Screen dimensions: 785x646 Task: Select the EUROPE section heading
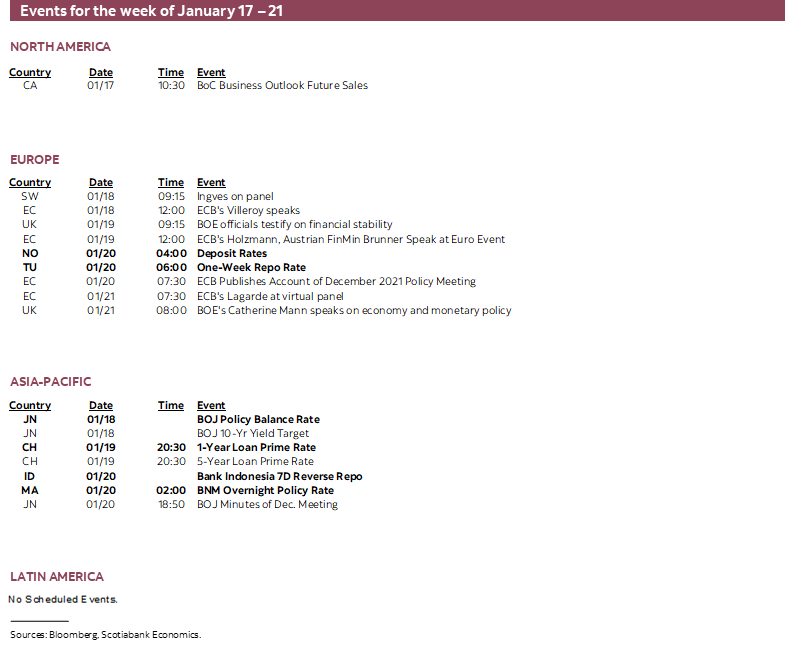pos(35,160)
